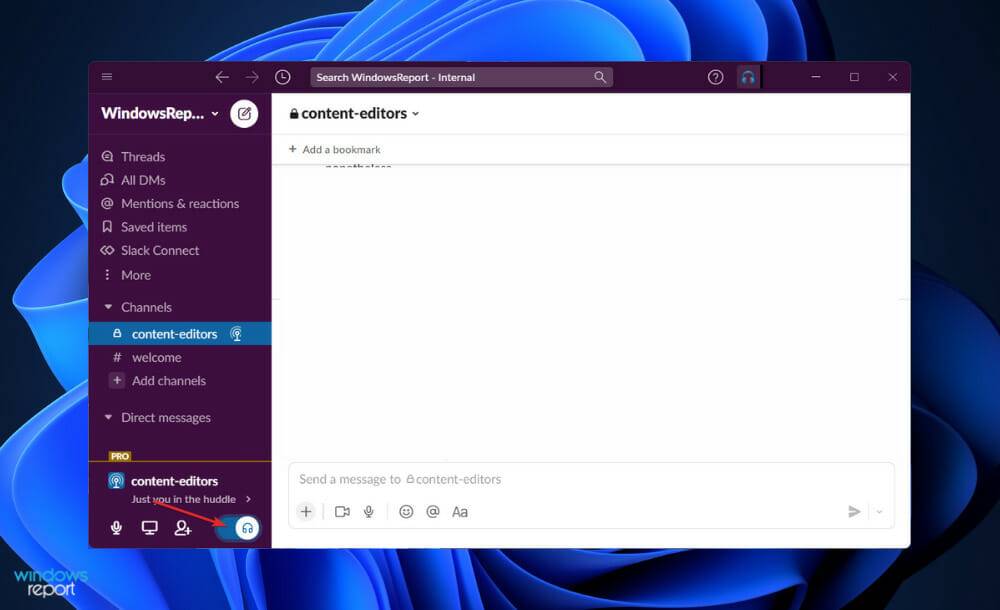The height and width of the screenshot is (610, 1000).
Task: Click the compose new message icon
Action: tap(244, 114)
